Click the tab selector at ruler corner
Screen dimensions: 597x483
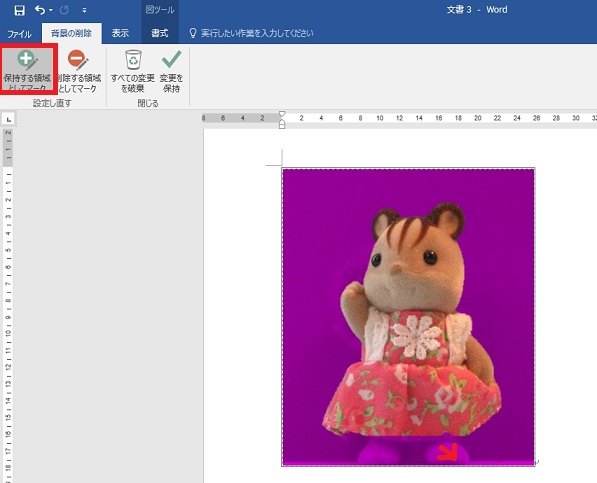[x=8, y=119]
